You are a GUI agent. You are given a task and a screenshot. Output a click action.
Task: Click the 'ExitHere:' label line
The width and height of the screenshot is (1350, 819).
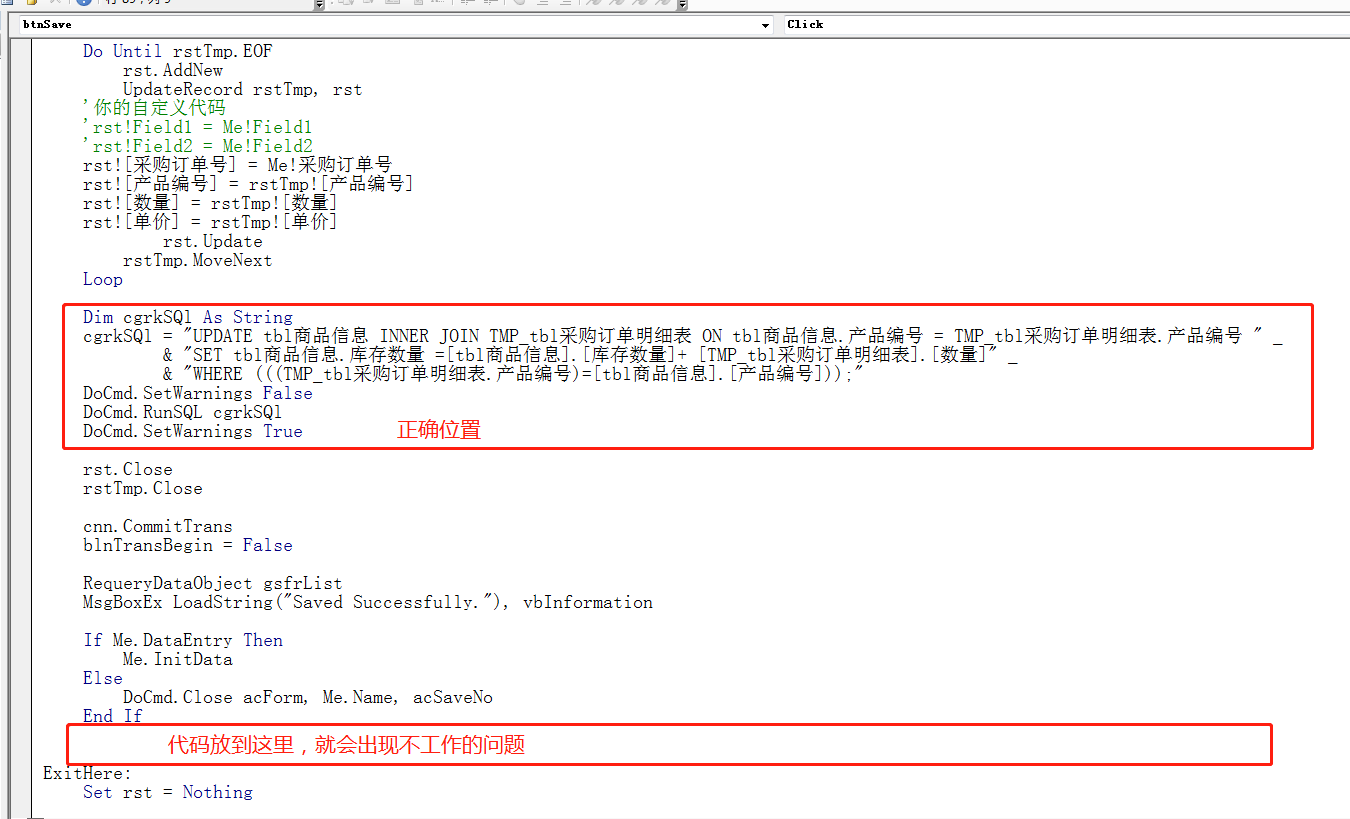point(87,773)
